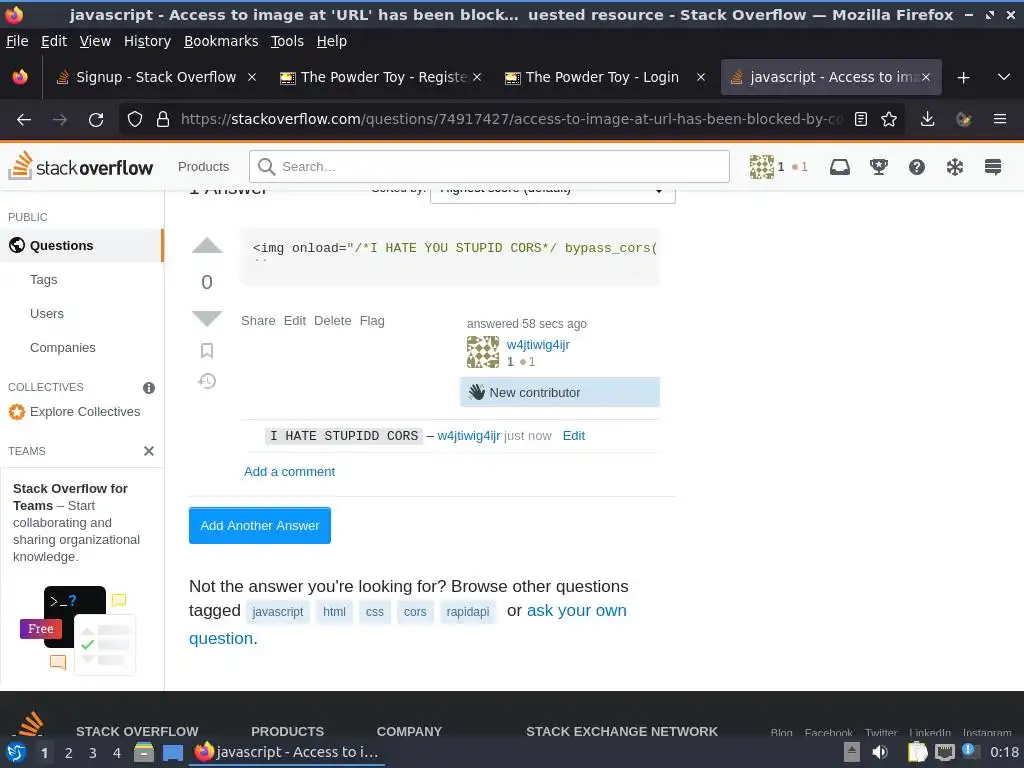Switch to workspace 2 in taskbar

69,752
